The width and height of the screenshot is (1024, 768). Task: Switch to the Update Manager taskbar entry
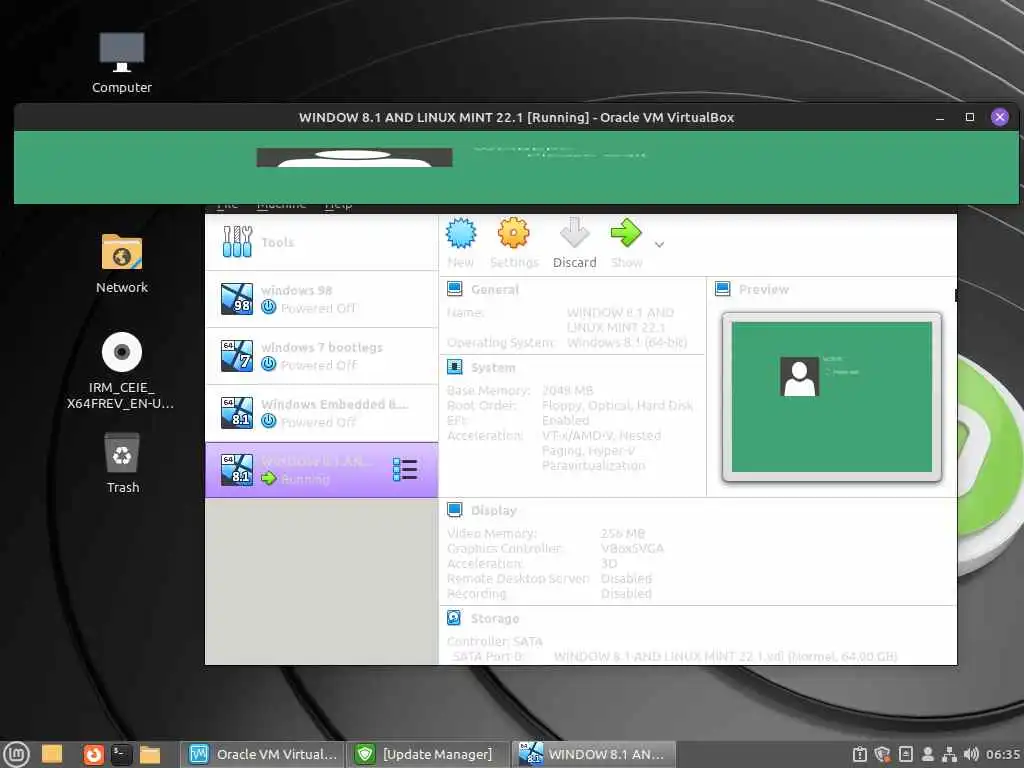point(427,754)
